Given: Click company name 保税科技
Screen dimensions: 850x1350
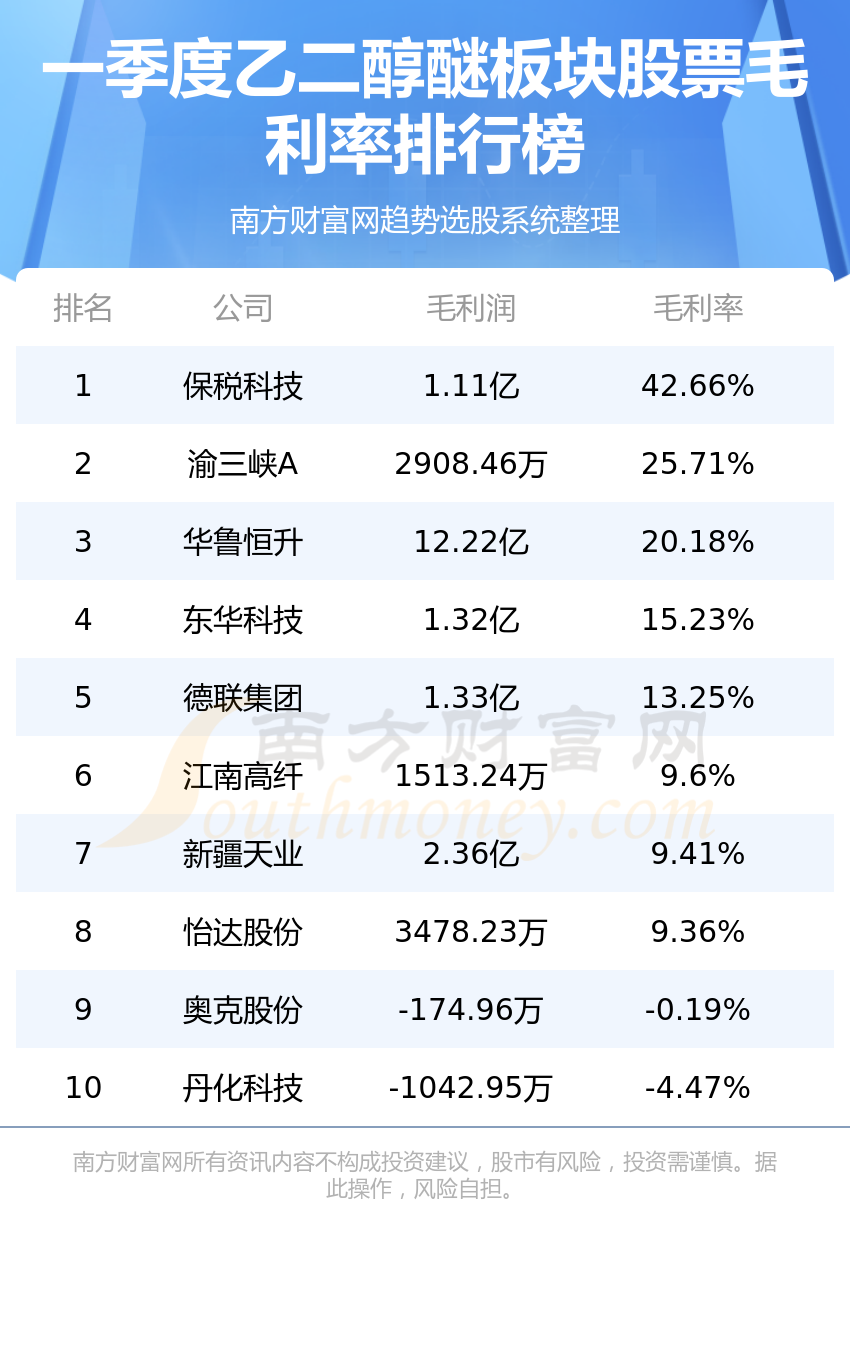Looking at the screenshot, I should tap(243, 386).
